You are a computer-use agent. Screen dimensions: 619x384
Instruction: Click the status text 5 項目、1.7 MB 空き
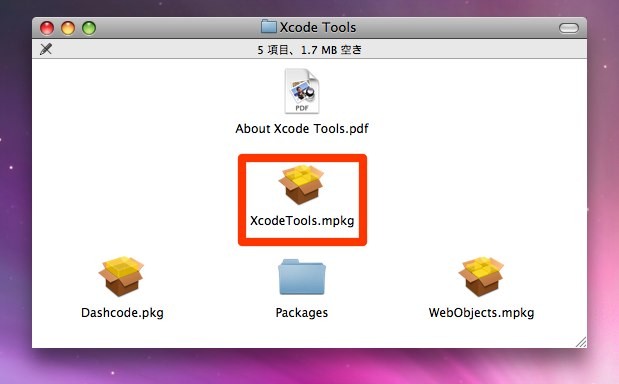coord(310,50)
